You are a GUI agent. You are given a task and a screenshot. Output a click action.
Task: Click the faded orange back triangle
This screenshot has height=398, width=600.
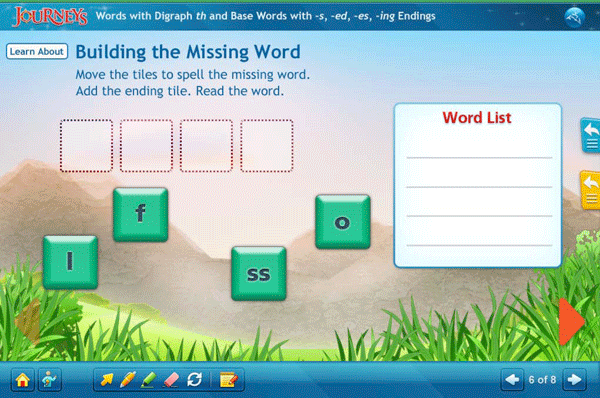tap(28, 321)
